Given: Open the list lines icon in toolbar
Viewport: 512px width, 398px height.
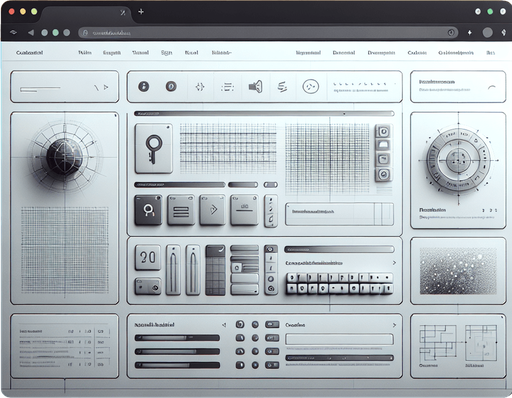Looking at the screenshot, I should 227,87.
